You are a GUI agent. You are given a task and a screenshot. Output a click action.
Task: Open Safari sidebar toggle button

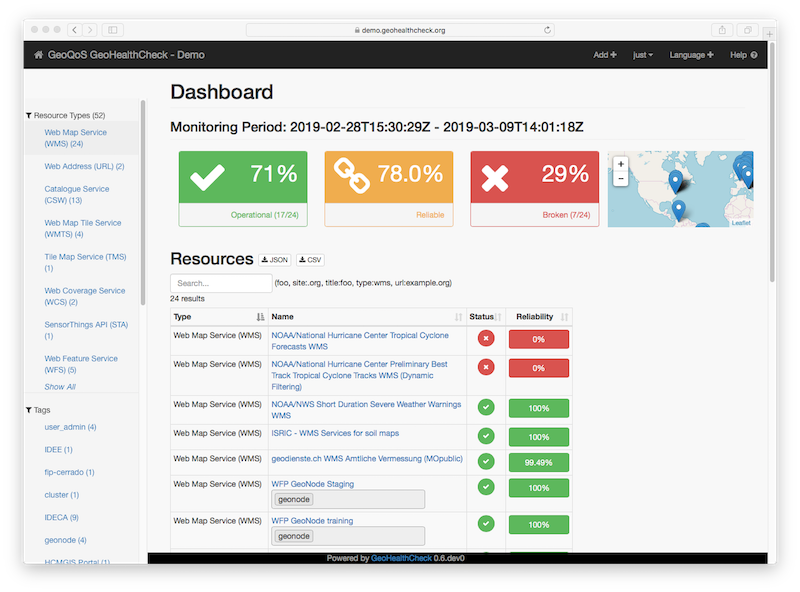point(112,30)
